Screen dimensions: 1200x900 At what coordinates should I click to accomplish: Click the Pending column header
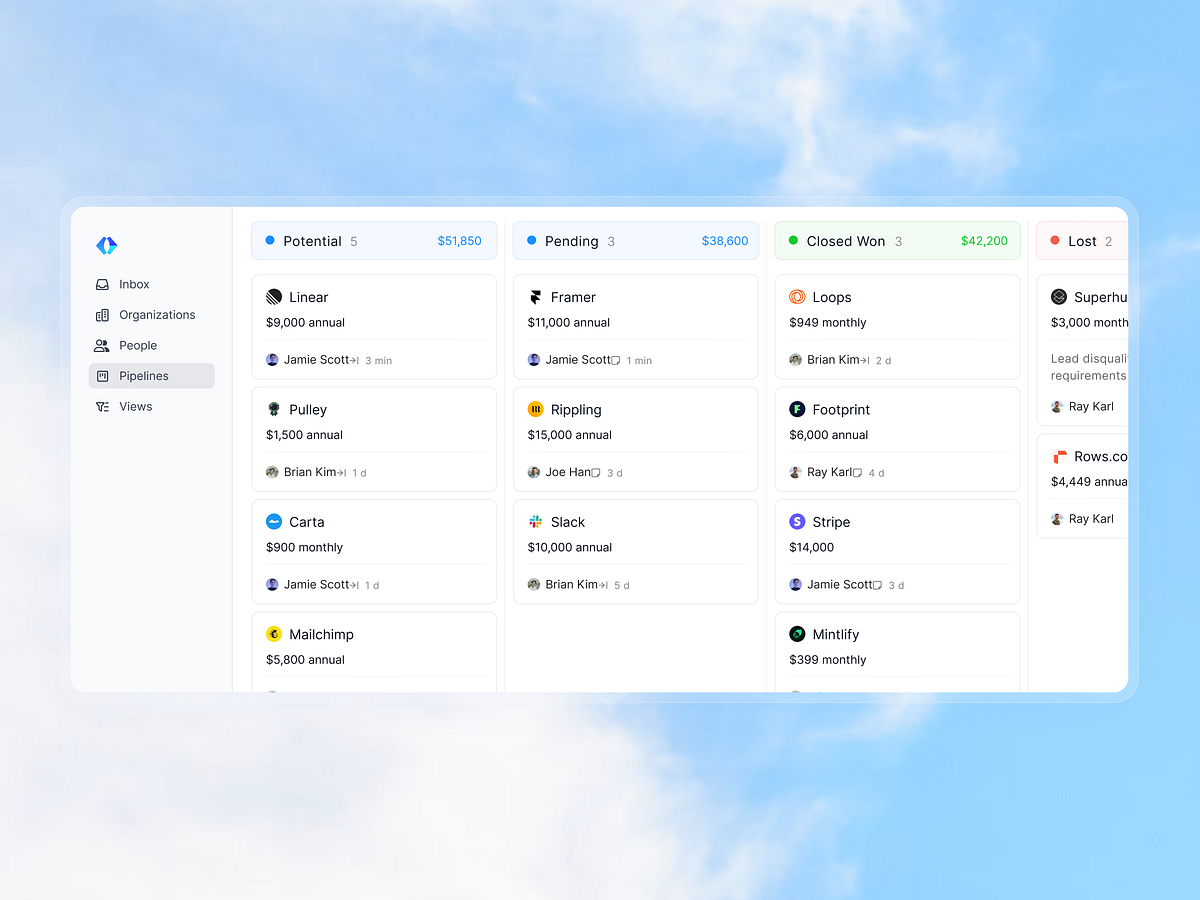pyautogui.click(x=636, y=241)
